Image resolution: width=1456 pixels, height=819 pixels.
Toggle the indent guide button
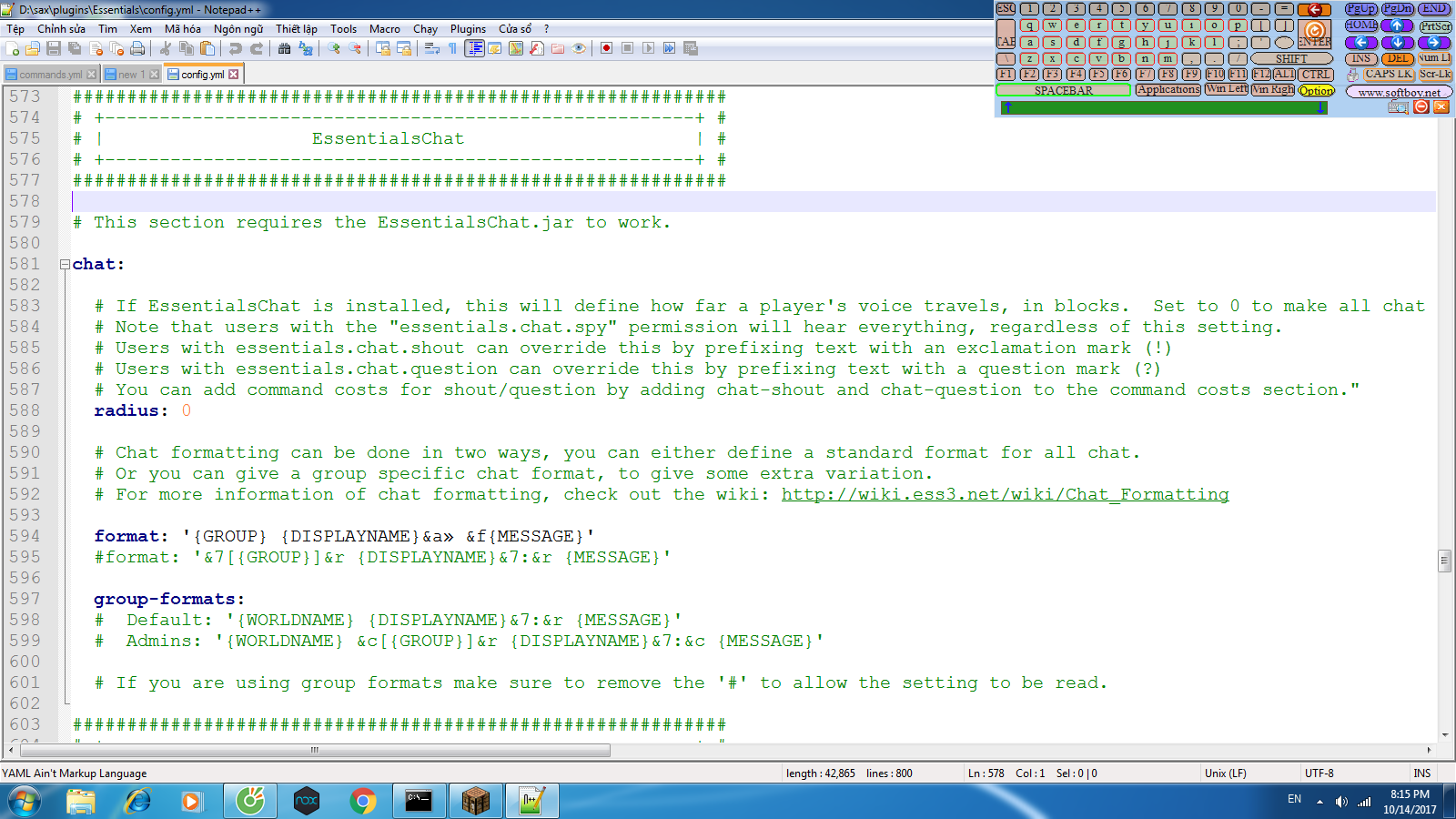coord(474,48)
